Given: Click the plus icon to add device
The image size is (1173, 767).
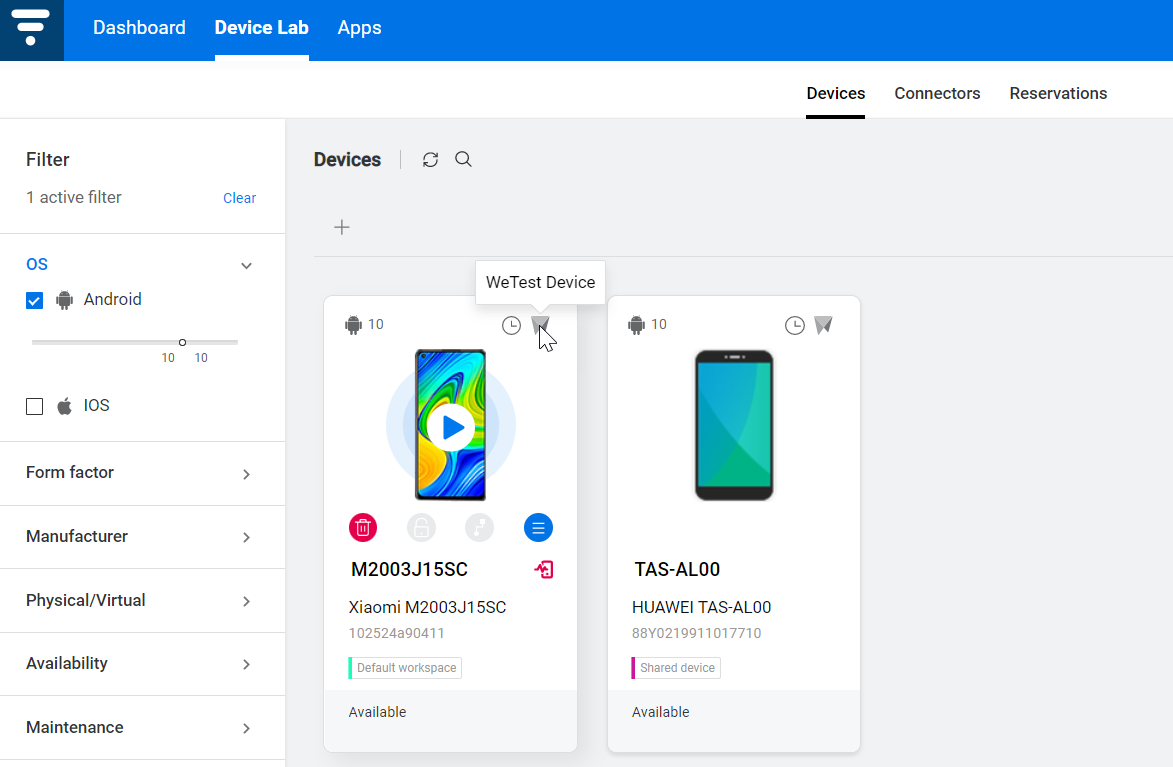Looking at the screenshot, I should tap(342, 227).
